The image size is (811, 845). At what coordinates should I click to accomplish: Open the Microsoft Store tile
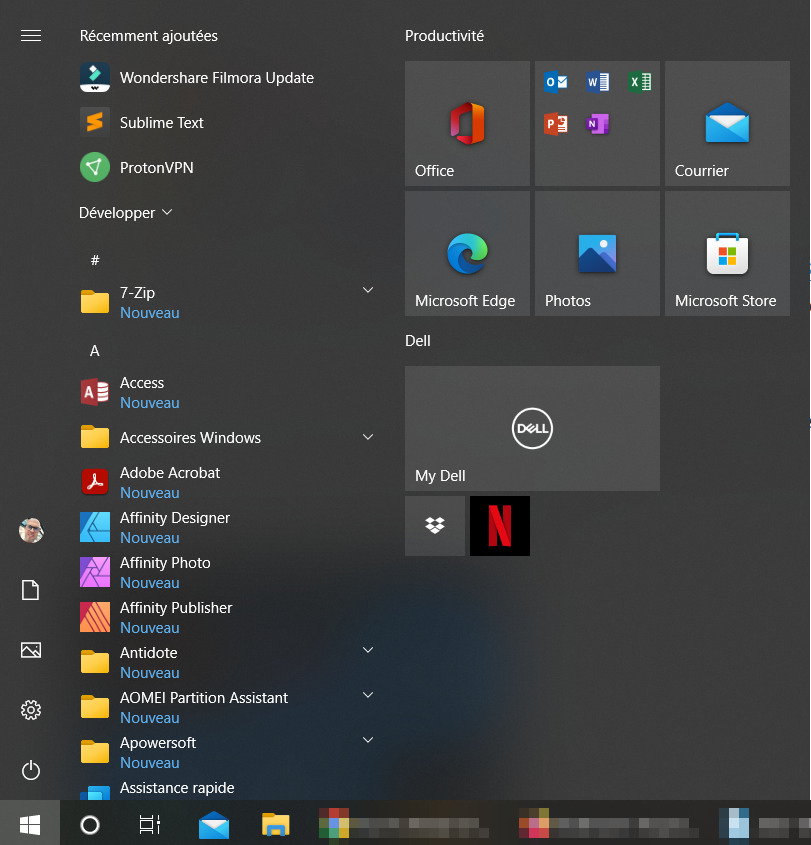point(727,253)
